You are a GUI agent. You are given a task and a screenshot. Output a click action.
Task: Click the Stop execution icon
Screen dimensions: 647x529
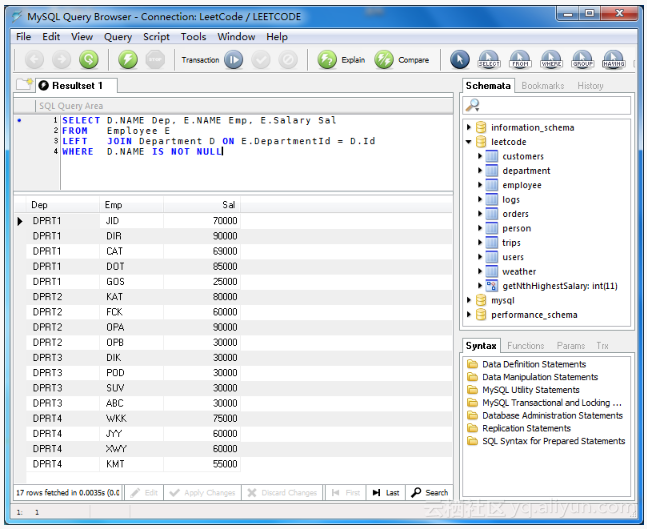[x=155, y=60]
